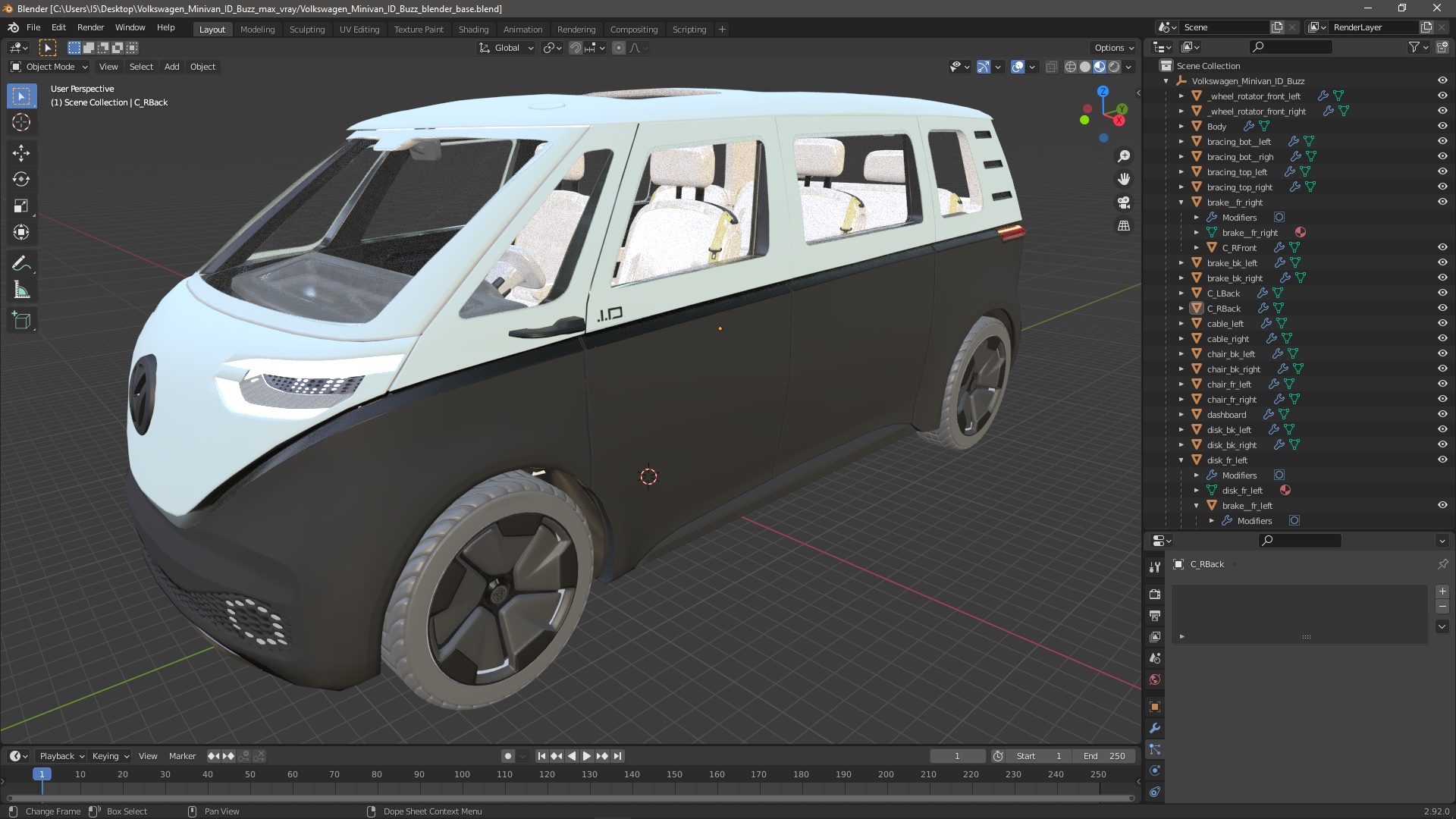Switch to Shading workspace tab
Image resolution: width=1456 pixels, height=819 pixels.
tap(473, 30)
